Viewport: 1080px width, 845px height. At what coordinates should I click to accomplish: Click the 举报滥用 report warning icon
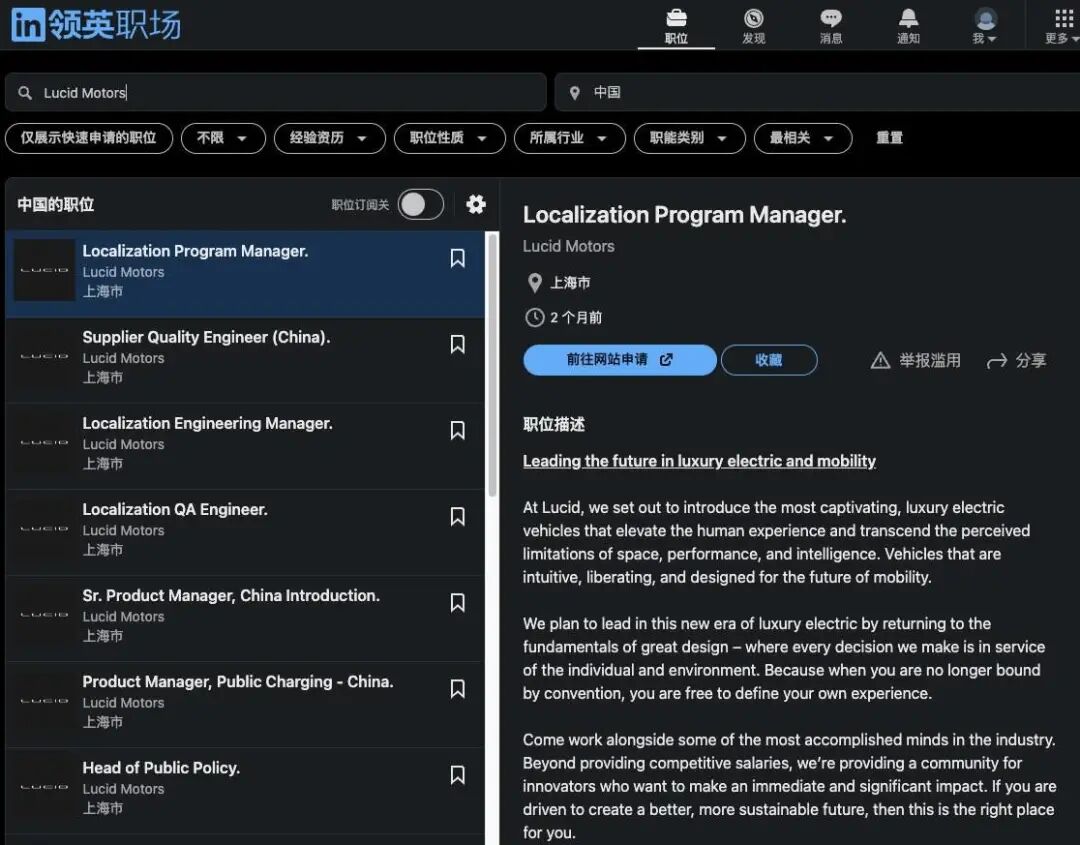(880, 360)
